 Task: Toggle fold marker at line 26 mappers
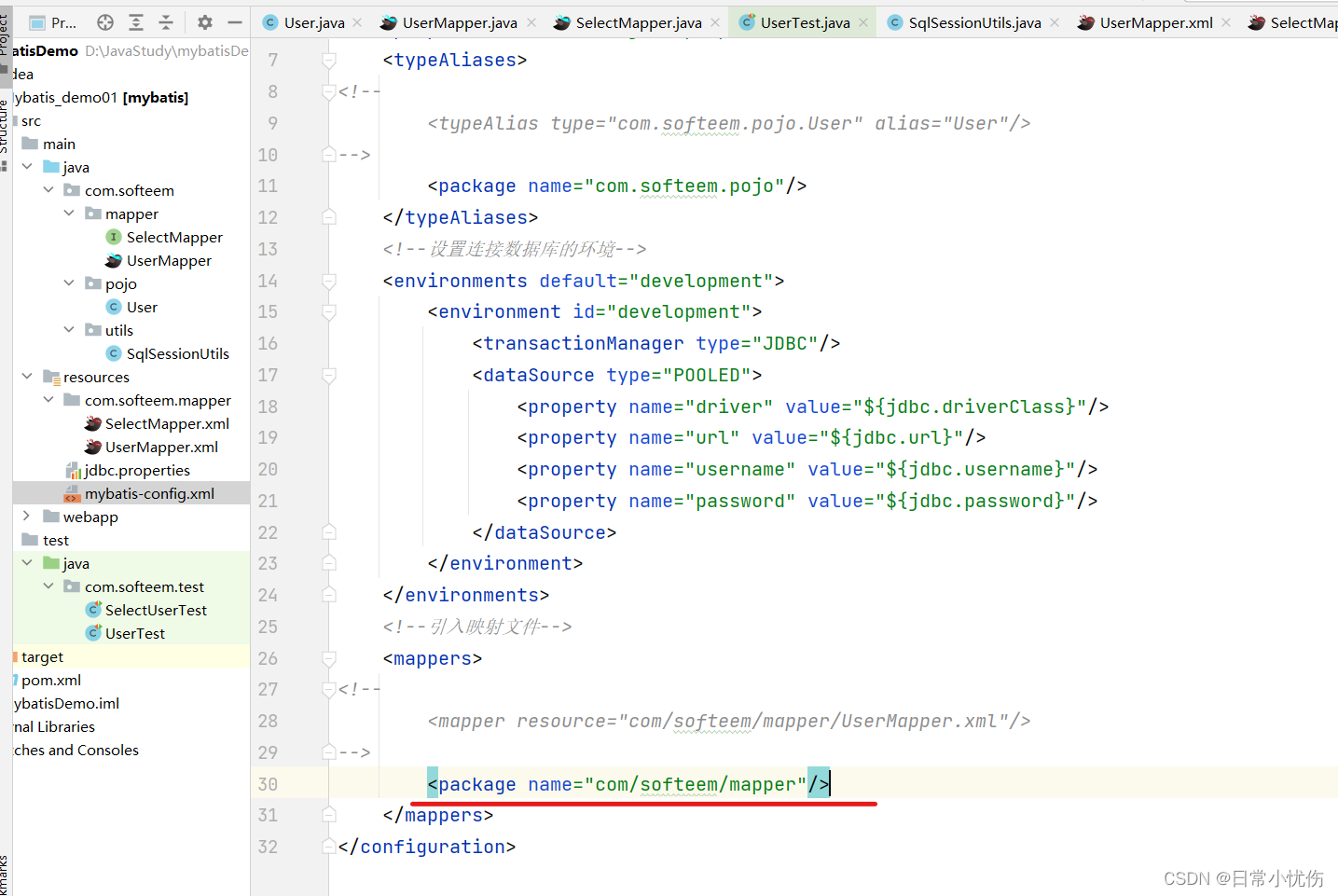328,658
